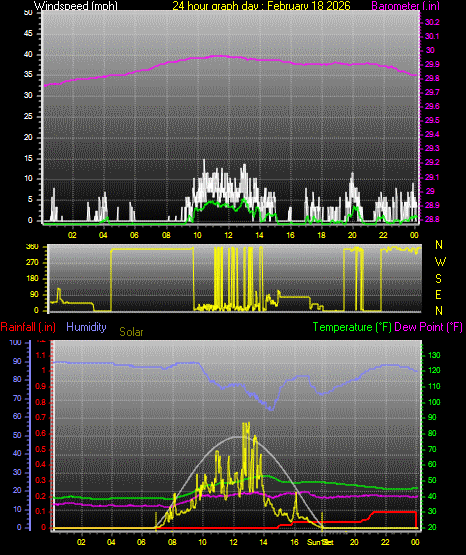Click the Barometer (.in) legend label
The height and width of the screenshot is (555, 466).
coord(405,6)
